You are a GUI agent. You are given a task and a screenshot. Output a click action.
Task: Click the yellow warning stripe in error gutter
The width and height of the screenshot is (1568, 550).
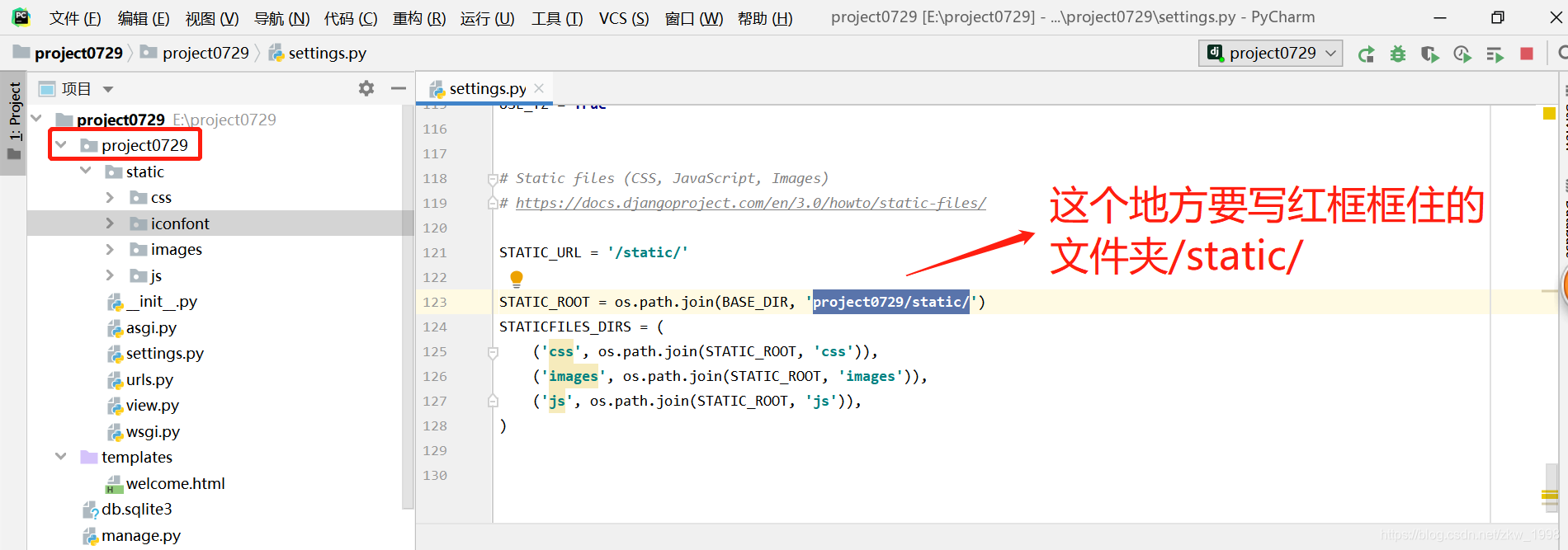point(1549,495)
